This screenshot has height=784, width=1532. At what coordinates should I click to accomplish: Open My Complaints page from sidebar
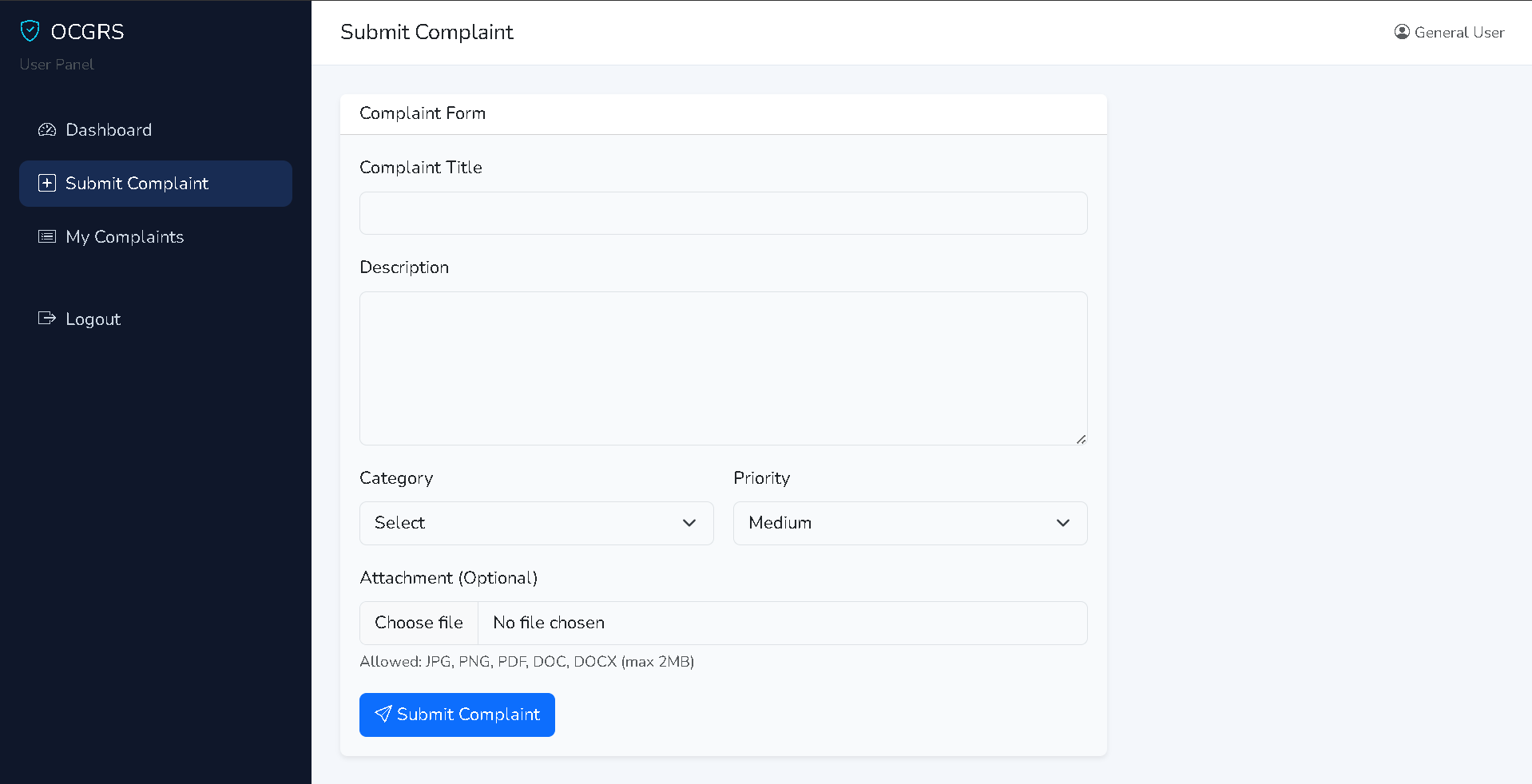click(156, 237)
